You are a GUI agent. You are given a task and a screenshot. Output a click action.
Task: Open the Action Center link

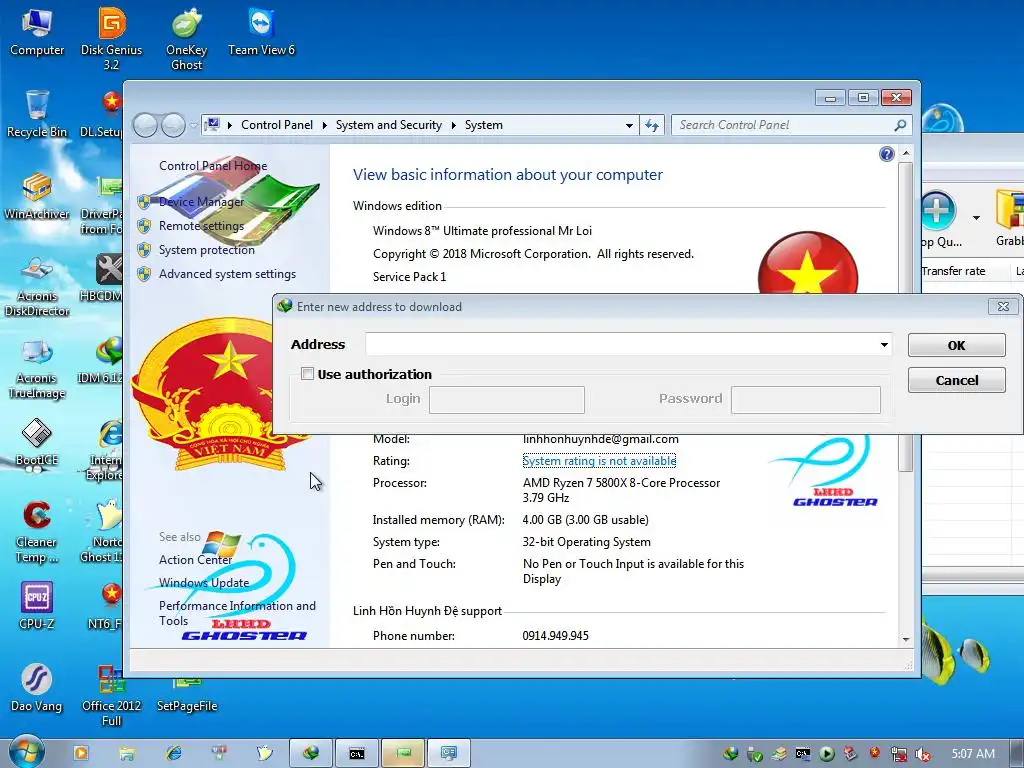(195, 560)
